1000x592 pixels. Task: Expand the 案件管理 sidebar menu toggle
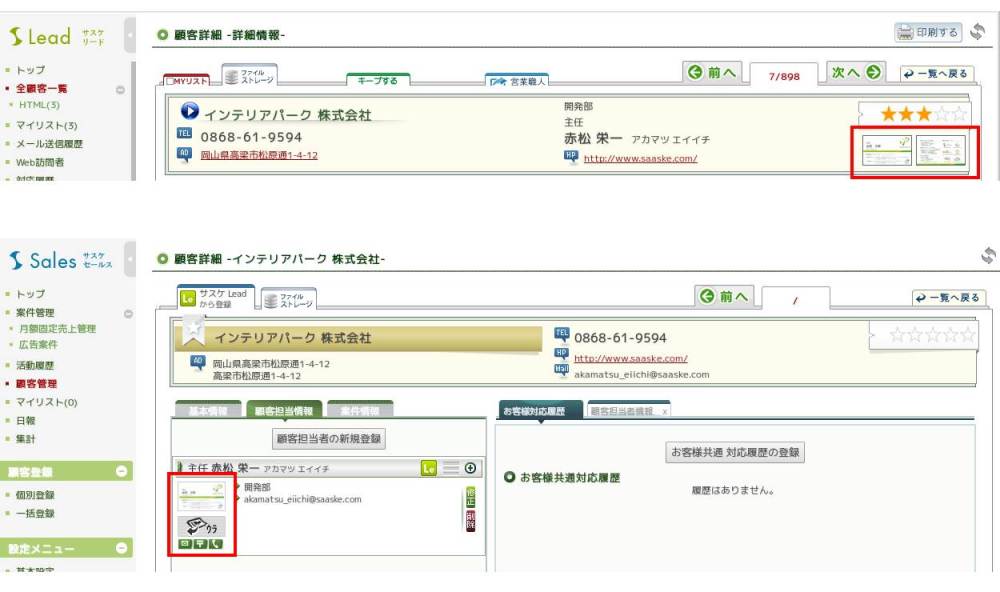point(127,313)
